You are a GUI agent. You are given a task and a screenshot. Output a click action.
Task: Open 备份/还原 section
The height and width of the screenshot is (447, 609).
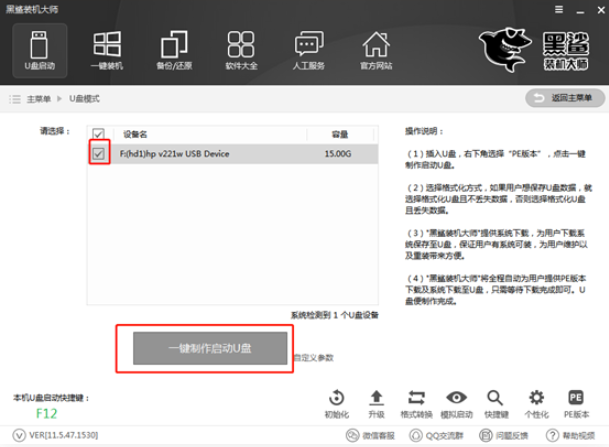[174, 50]
